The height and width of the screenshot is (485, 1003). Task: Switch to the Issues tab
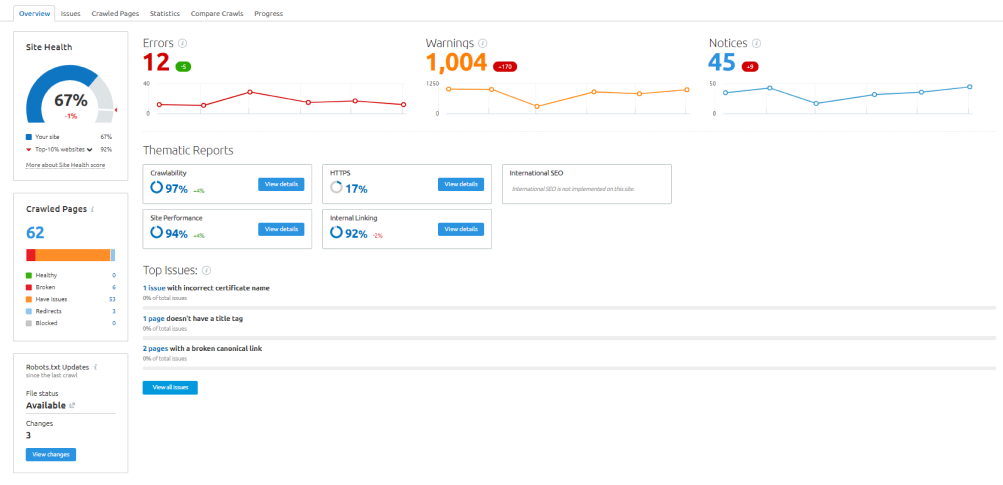(70, 14)
